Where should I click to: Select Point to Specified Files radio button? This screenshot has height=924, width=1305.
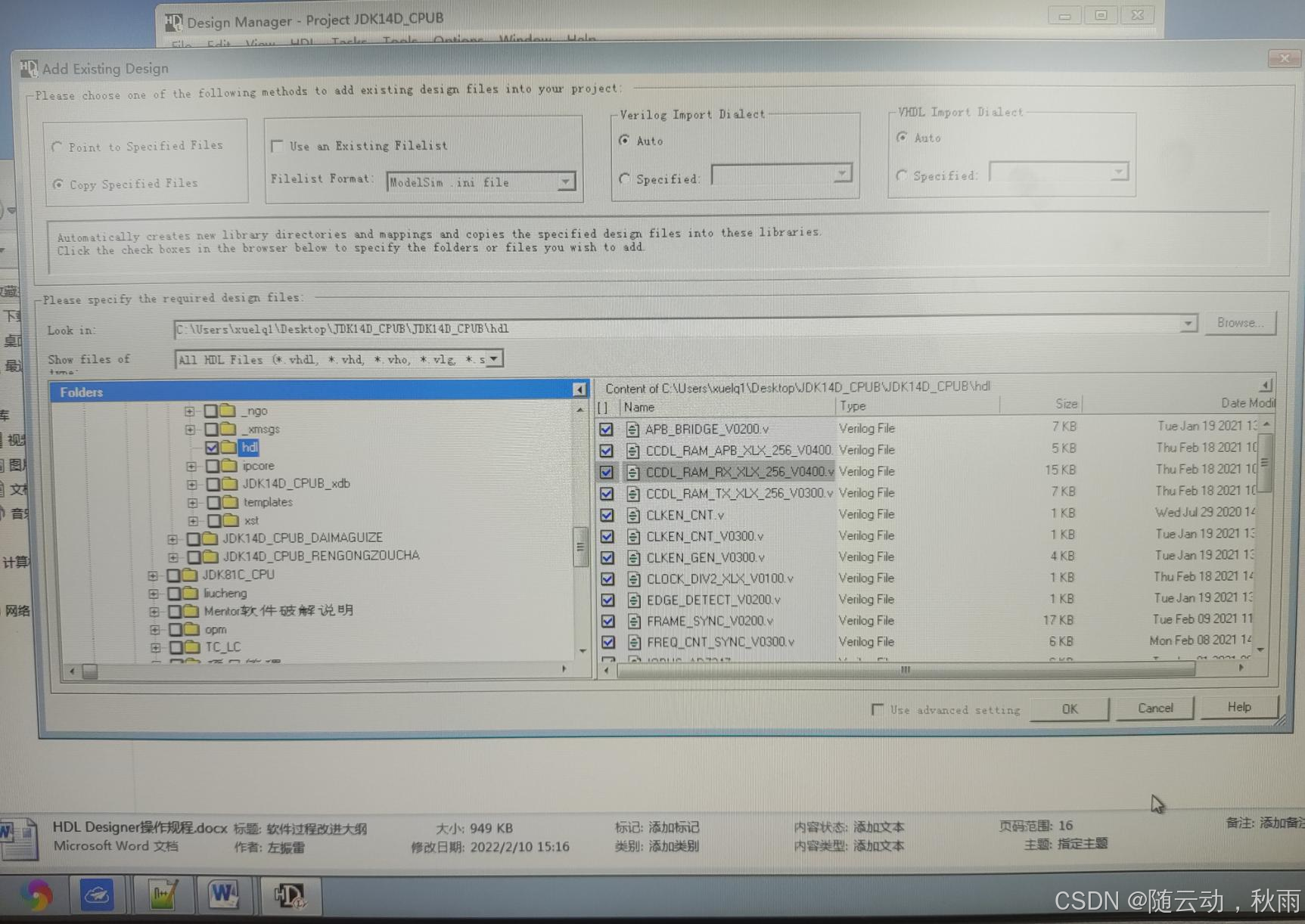coord(57,147)
